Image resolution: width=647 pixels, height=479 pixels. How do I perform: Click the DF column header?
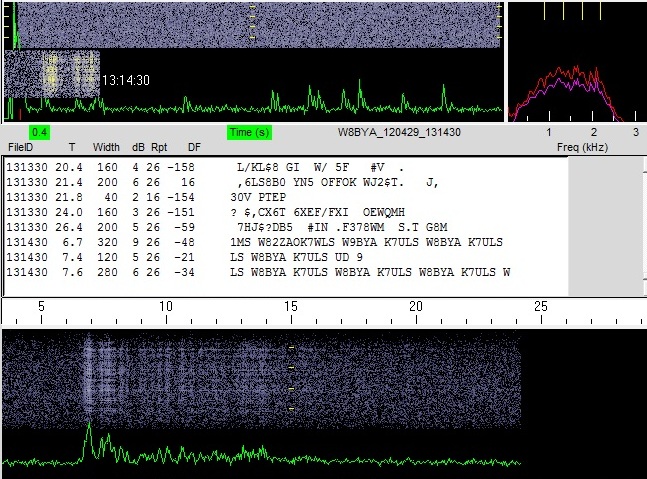(x=194, y=146)
